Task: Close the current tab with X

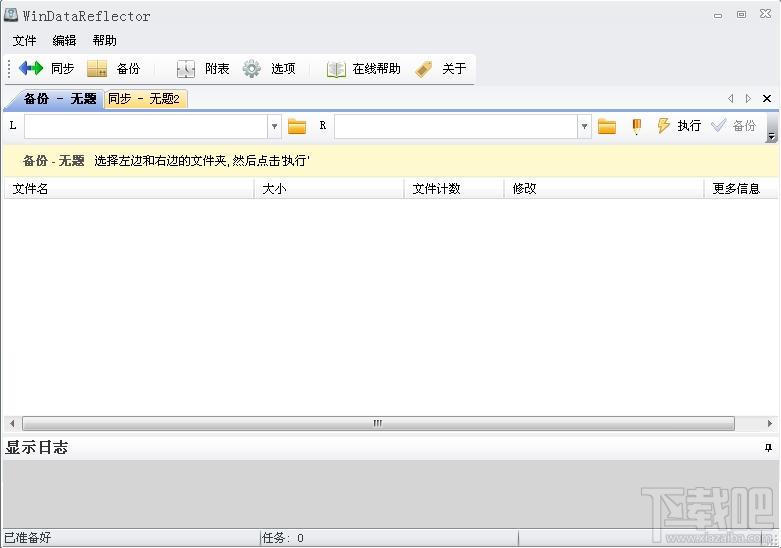Action: click(x=767, y=99)
